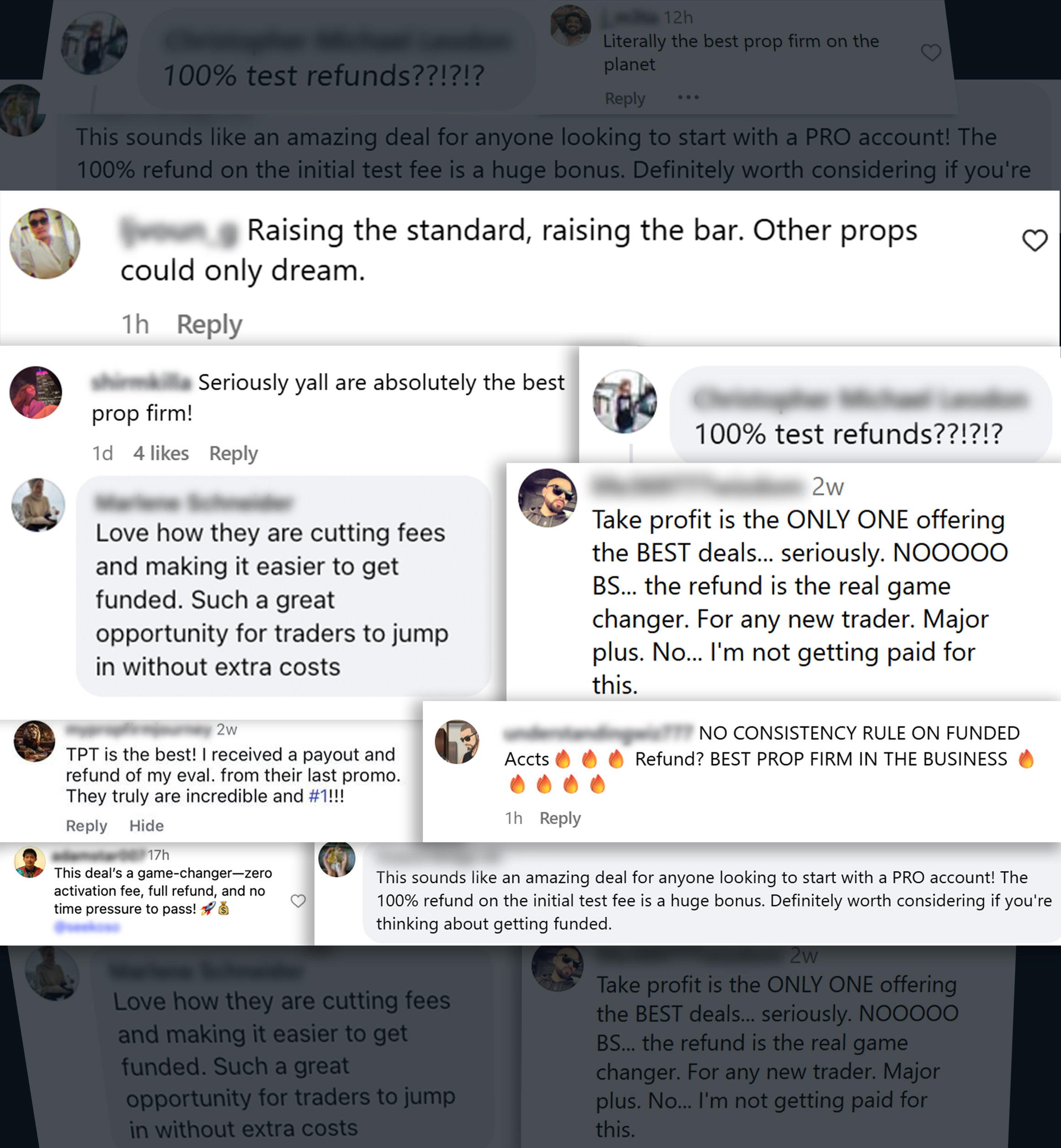View the "4 likes" count
The image size is (1061, 1148).
coord(161,453)
